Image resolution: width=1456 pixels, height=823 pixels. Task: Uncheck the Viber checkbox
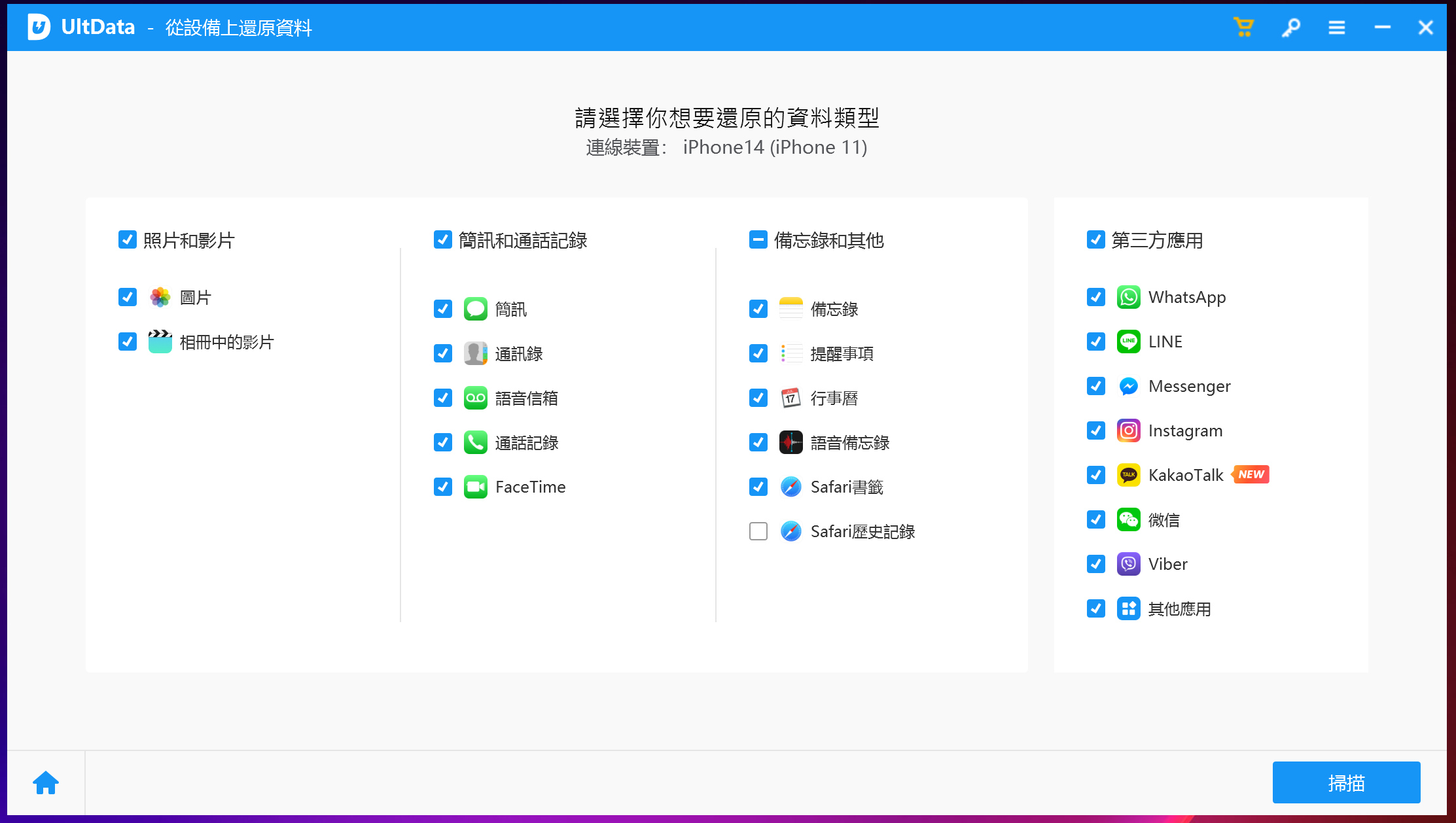pyautogui.click(x=1096, y=564)
